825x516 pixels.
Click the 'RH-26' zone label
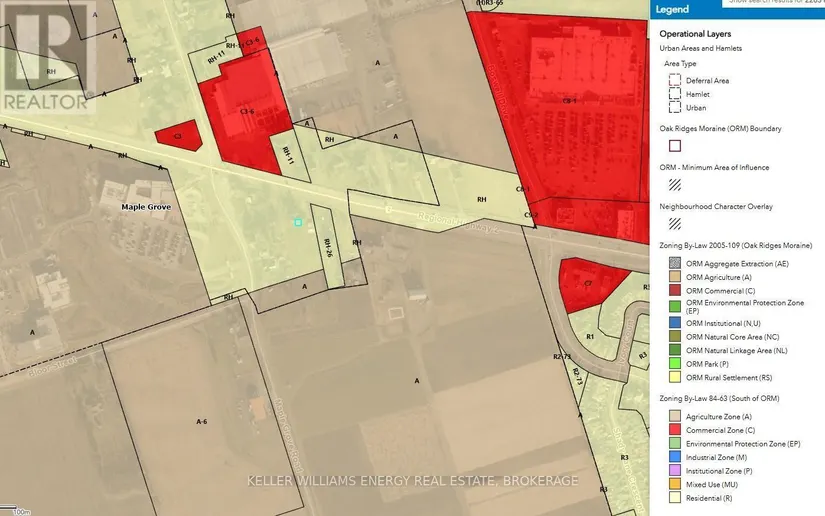[x=328, y=248]
